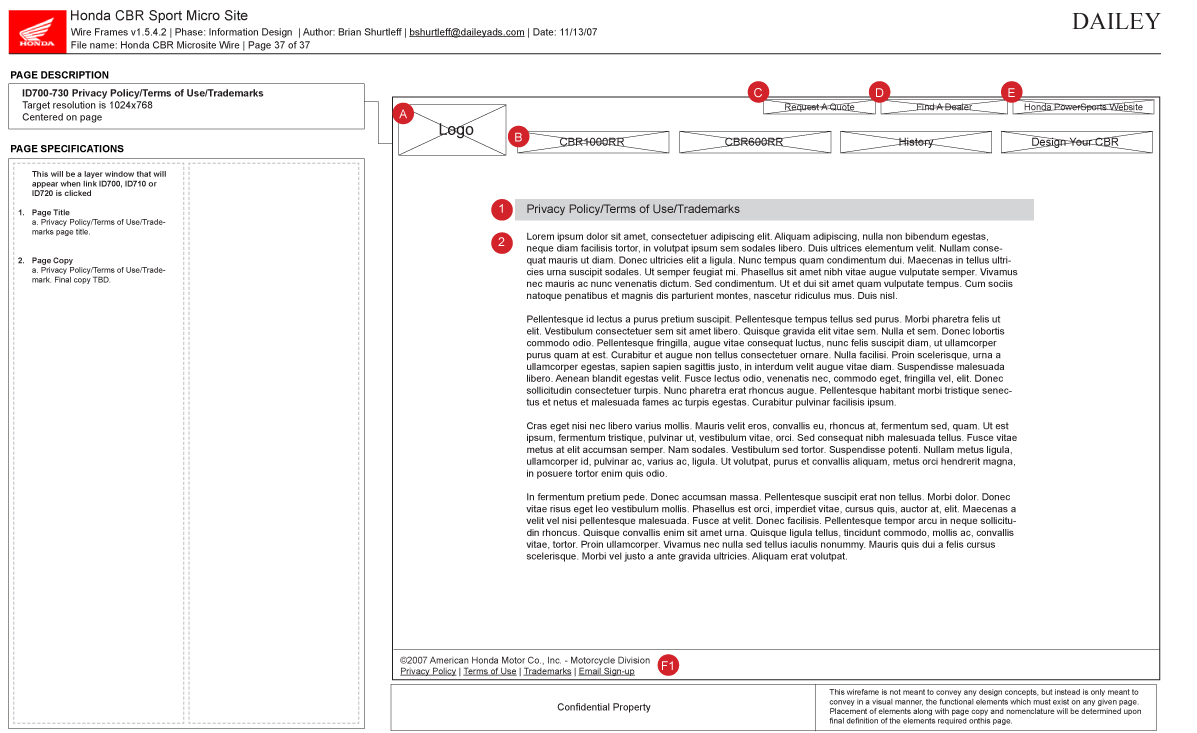This screenshot has width=1197, height=733.
Task: Click the Request A Quote button
Action: point(819,107)
